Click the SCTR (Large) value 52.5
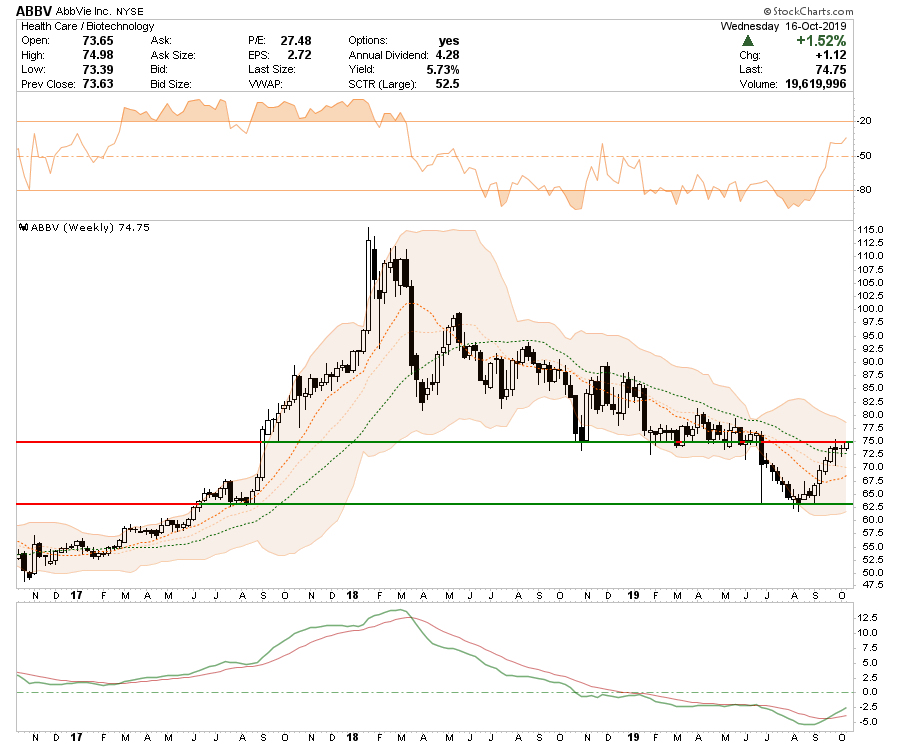Viewport: 900px width, 746px height. [448, 84]
